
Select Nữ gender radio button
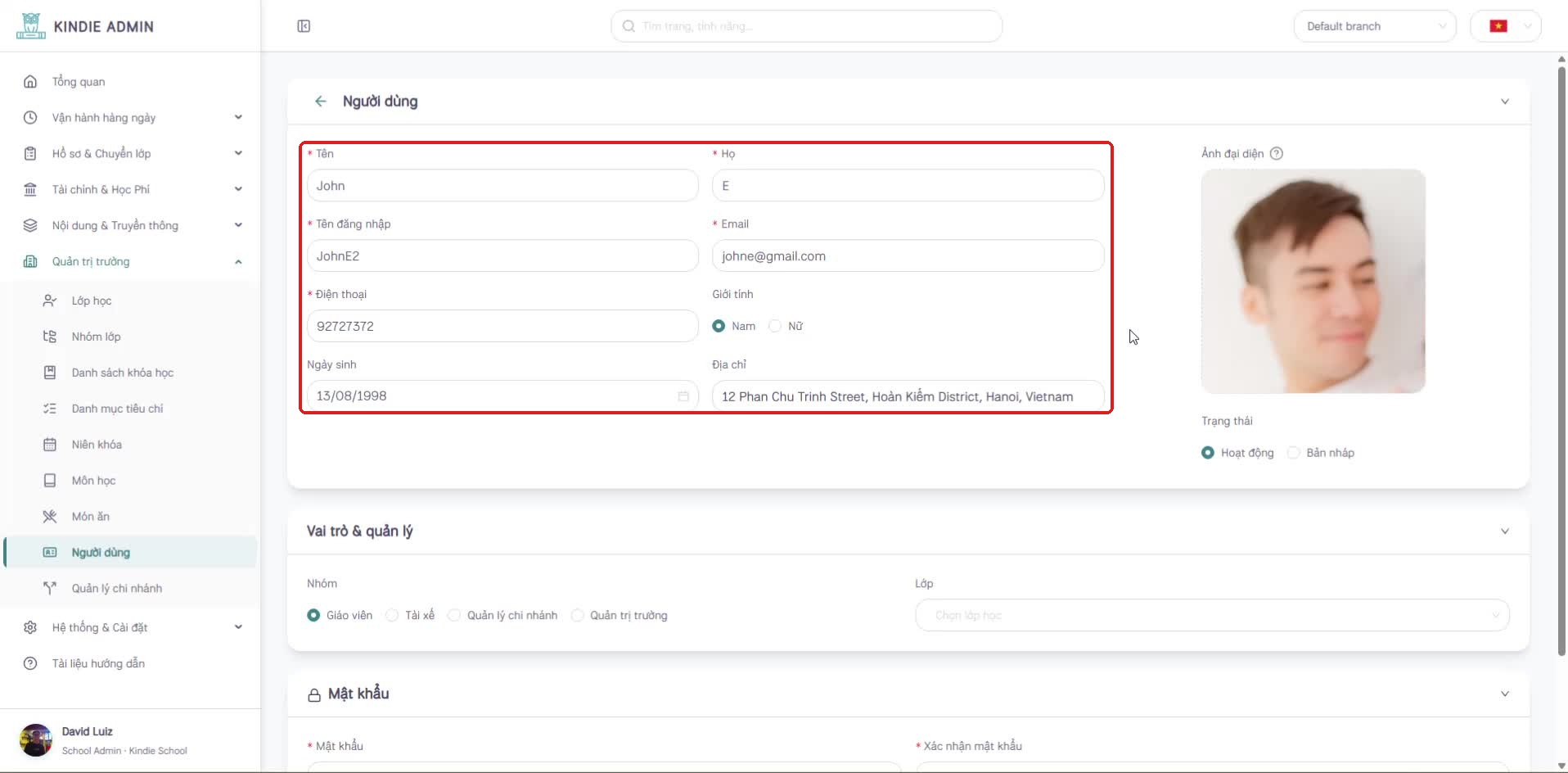click(775, 326)
